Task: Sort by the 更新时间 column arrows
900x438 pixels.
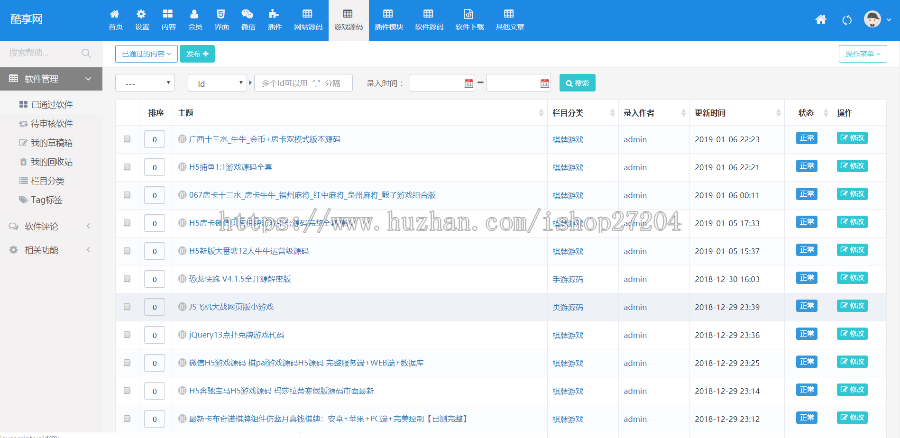Action: 779,114
